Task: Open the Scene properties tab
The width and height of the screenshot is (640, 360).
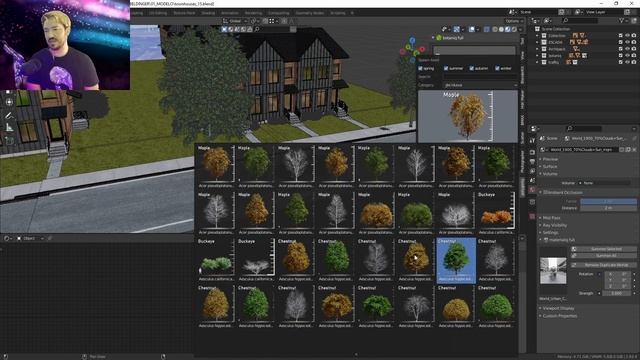Action: click(x=532, y=180)
